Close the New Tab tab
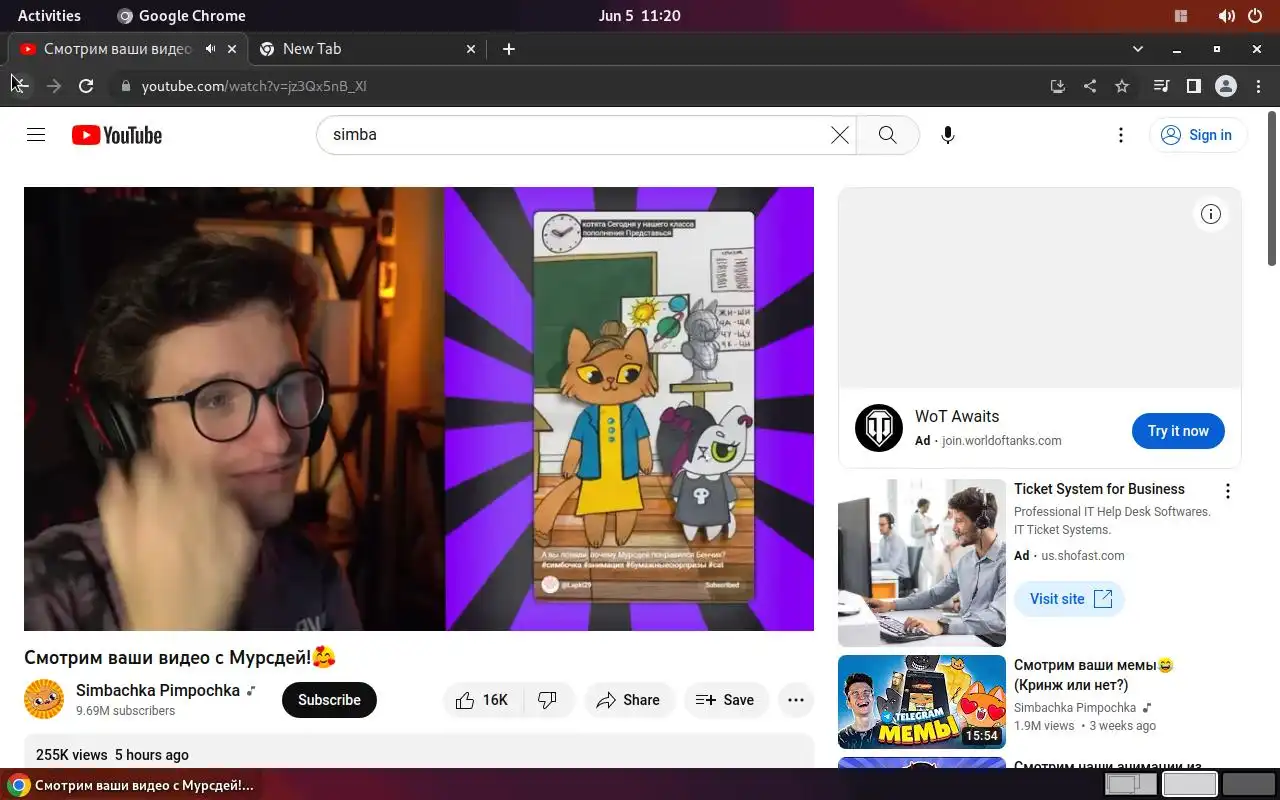The height and width of the screenshot is (800, 1280). pos(472,48)
